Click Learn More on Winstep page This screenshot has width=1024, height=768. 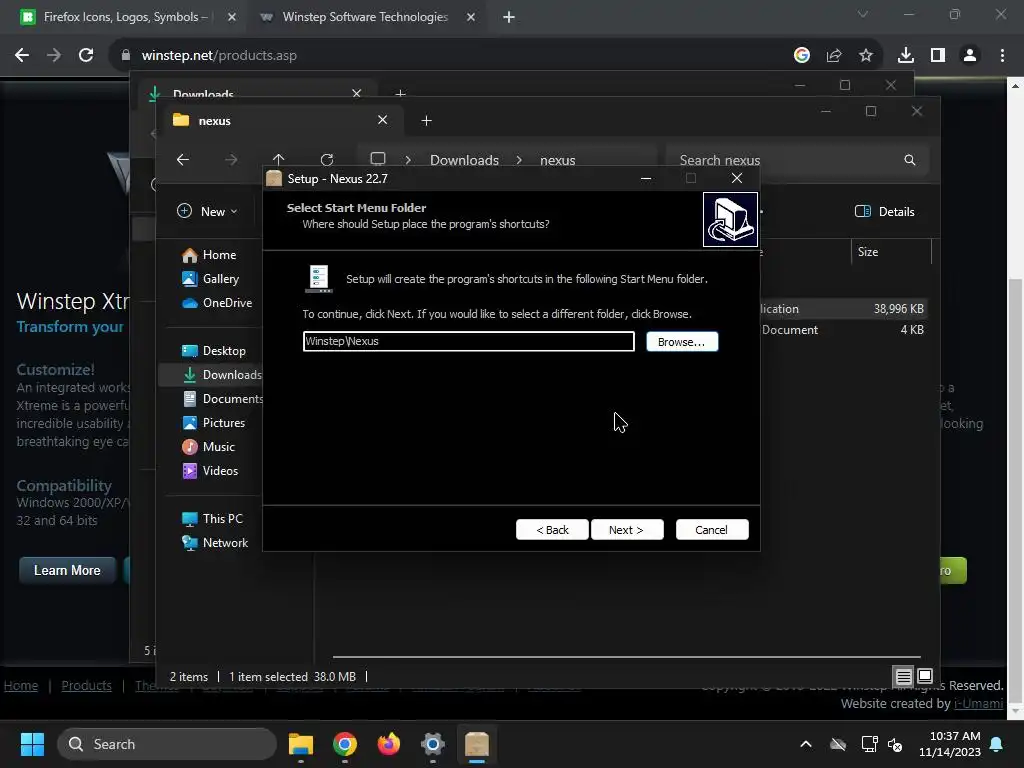tap(67, 571)
